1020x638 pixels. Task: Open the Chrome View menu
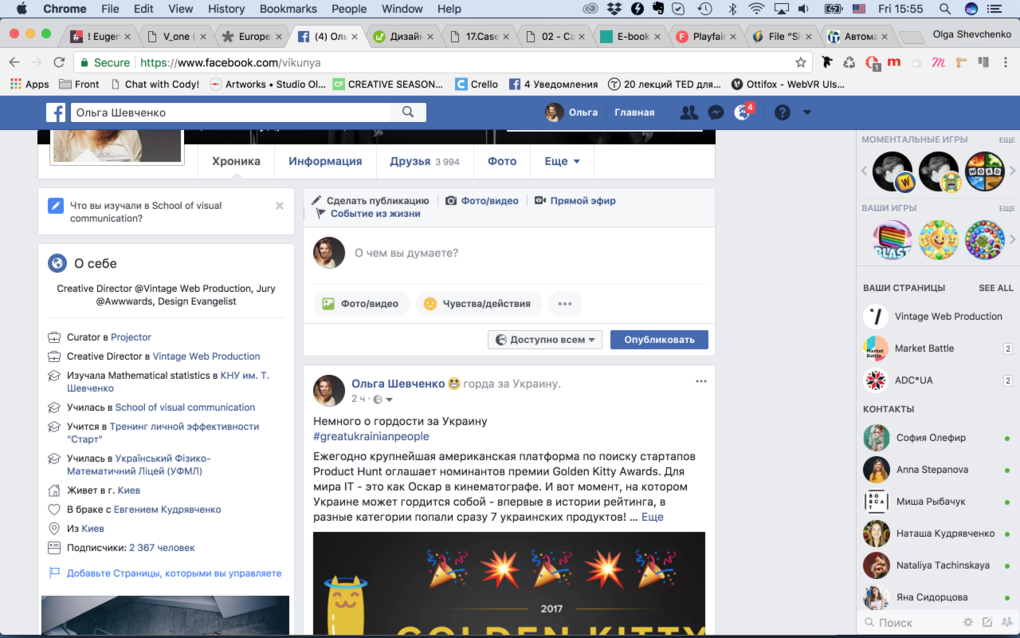tap(180, 9)
